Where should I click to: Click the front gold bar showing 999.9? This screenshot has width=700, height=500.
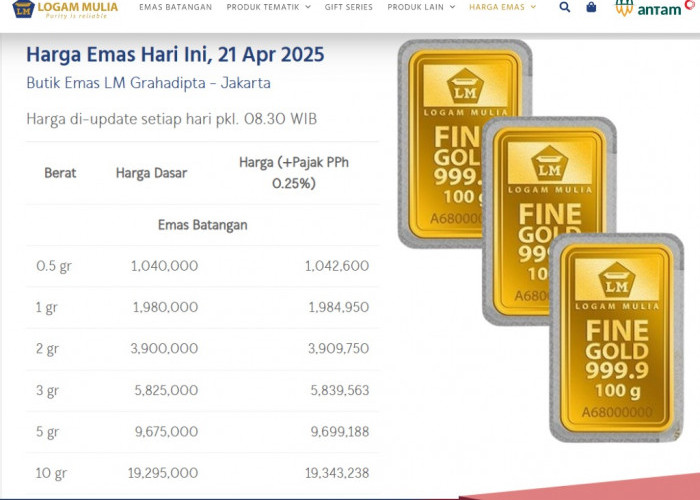[x=617, y=338]
